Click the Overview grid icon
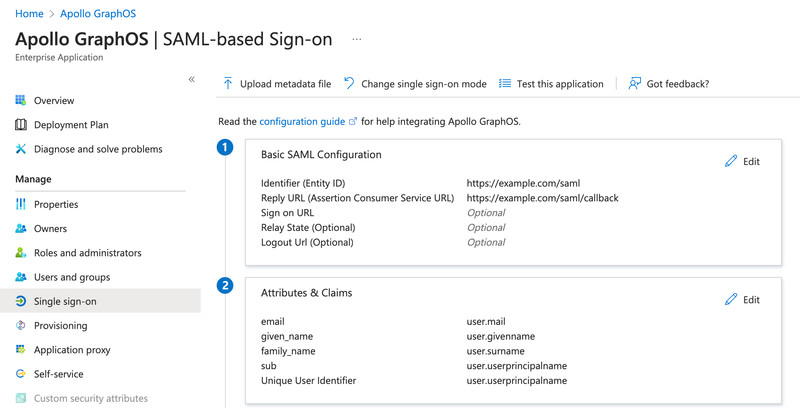The height and width of the screenshot is (408, 800). click(x=20, y=100)
